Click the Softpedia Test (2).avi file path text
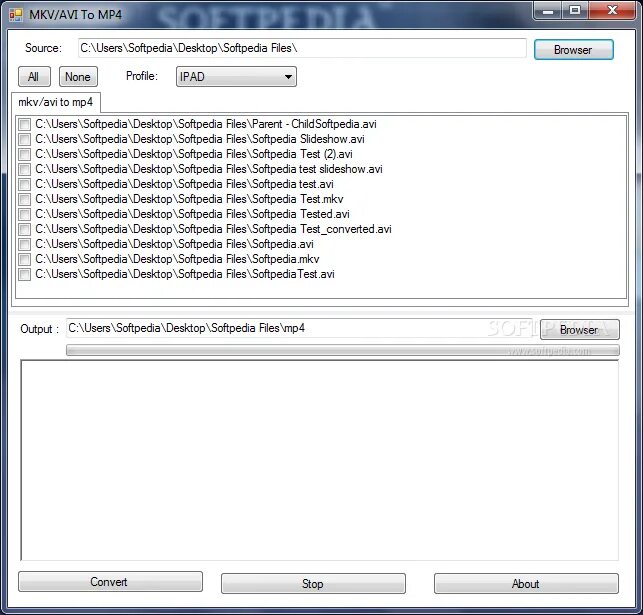Screen dimensions: 643x615 point(194,154)
